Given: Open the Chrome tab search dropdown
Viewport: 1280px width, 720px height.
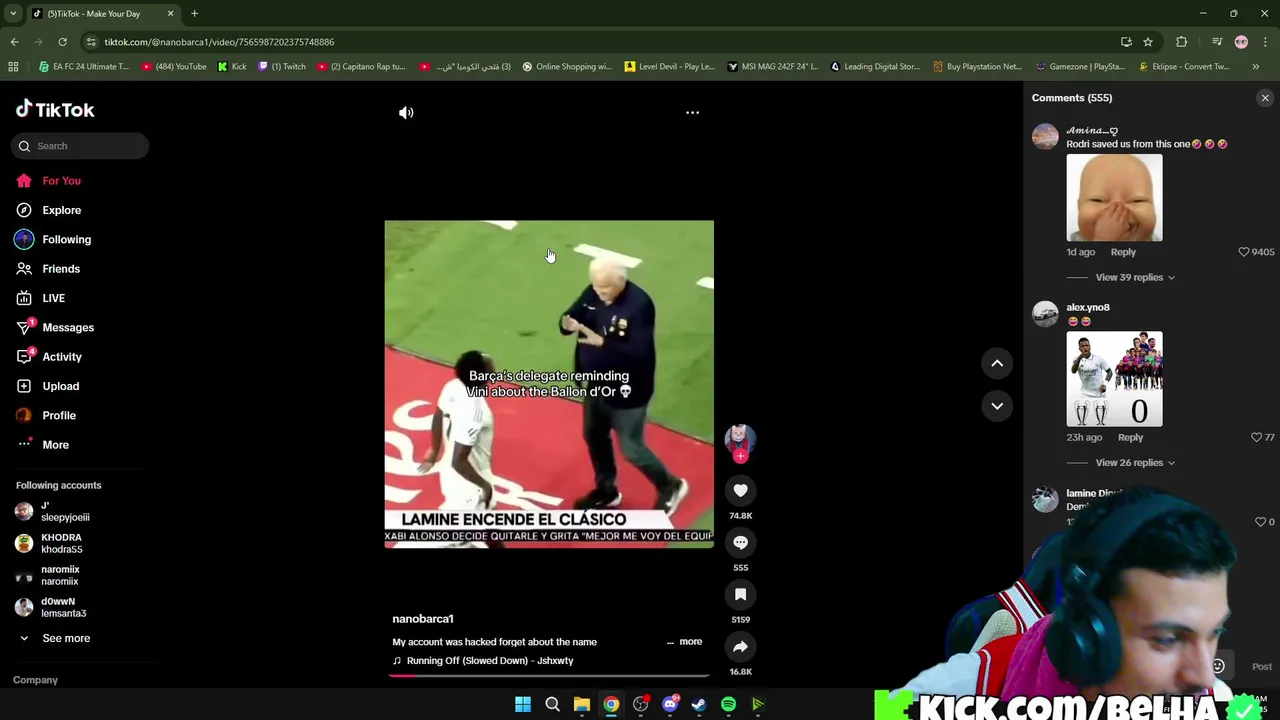Looking at the screenshot, I should [13, 13].
